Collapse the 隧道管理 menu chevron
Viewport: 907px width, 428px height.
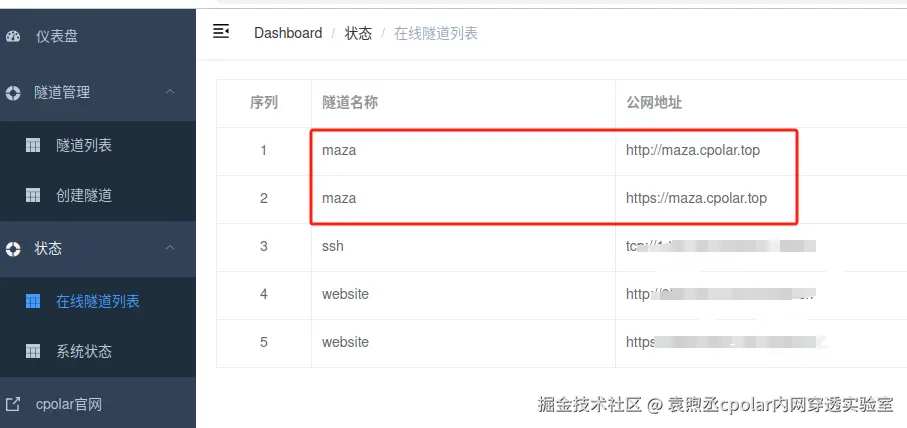point(170,92)
